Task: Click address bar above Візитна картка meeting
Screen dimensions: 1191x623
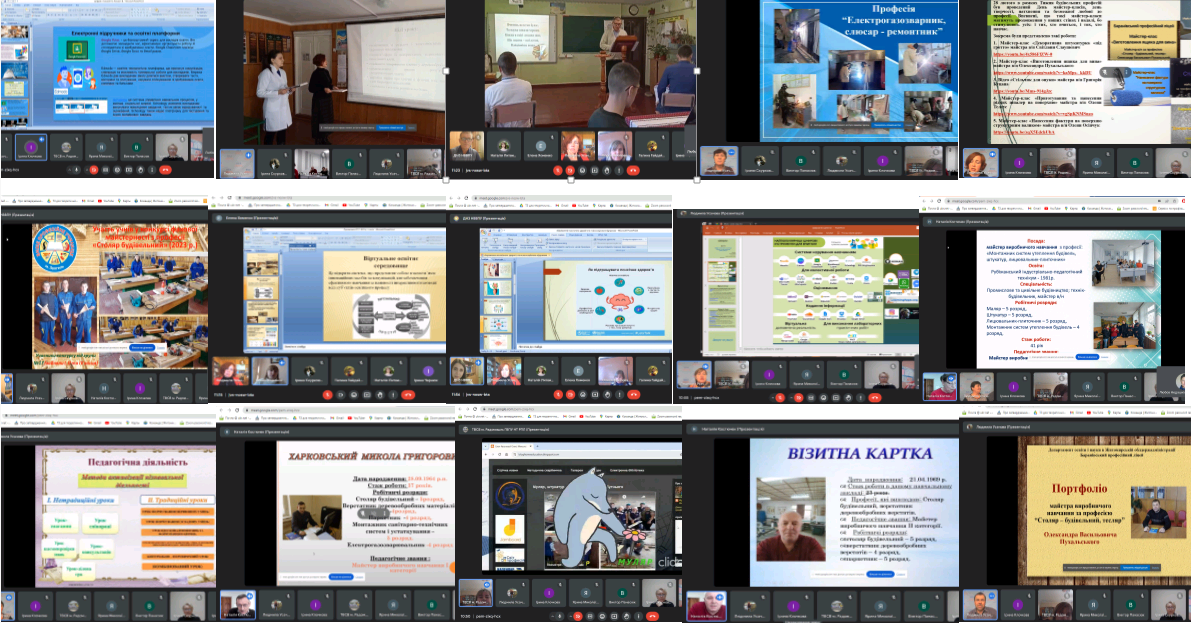Action: pyautogui.click(x=790, y=409)
